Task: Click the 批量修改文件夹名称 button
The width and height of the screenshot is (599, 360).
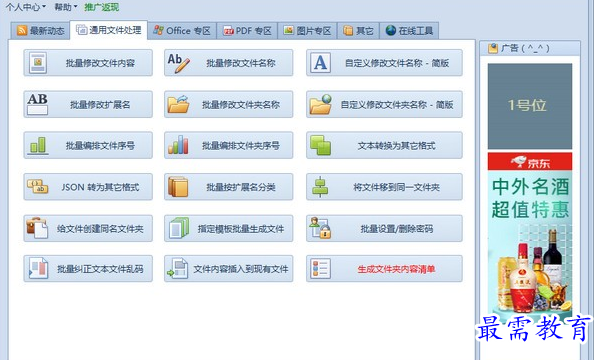Action: pyautogui.click(x=229, y=104)
